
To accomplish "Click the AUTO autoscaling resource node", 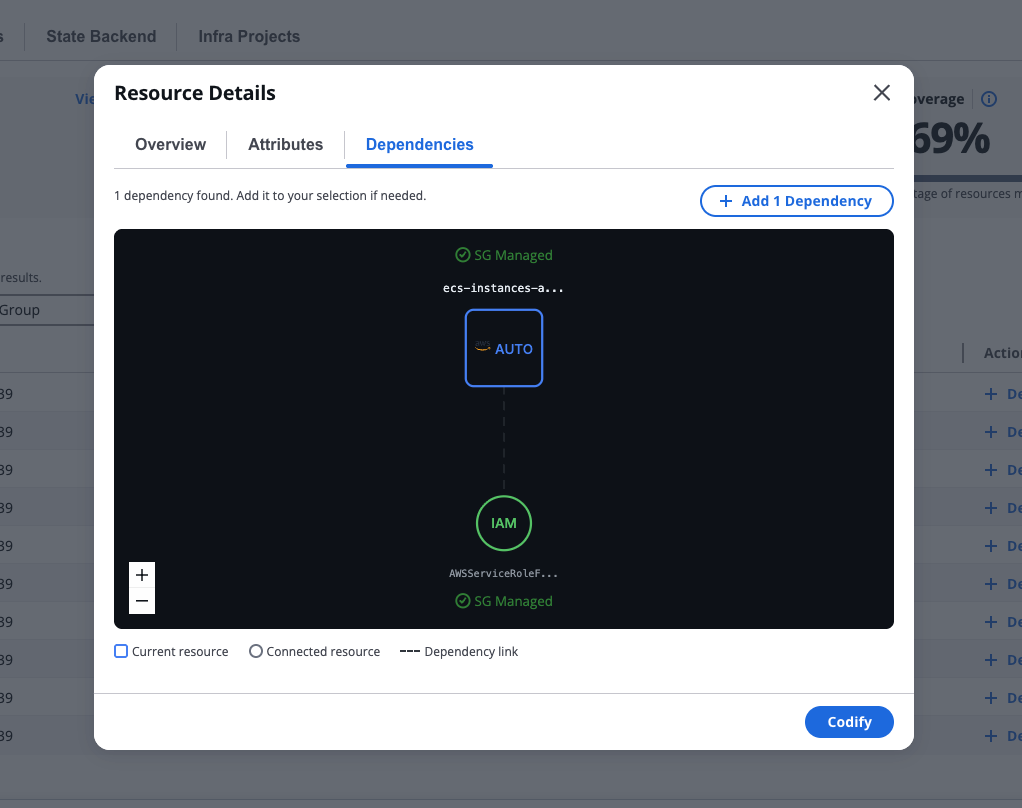I will pyautogui.click(x=504, y=348).
